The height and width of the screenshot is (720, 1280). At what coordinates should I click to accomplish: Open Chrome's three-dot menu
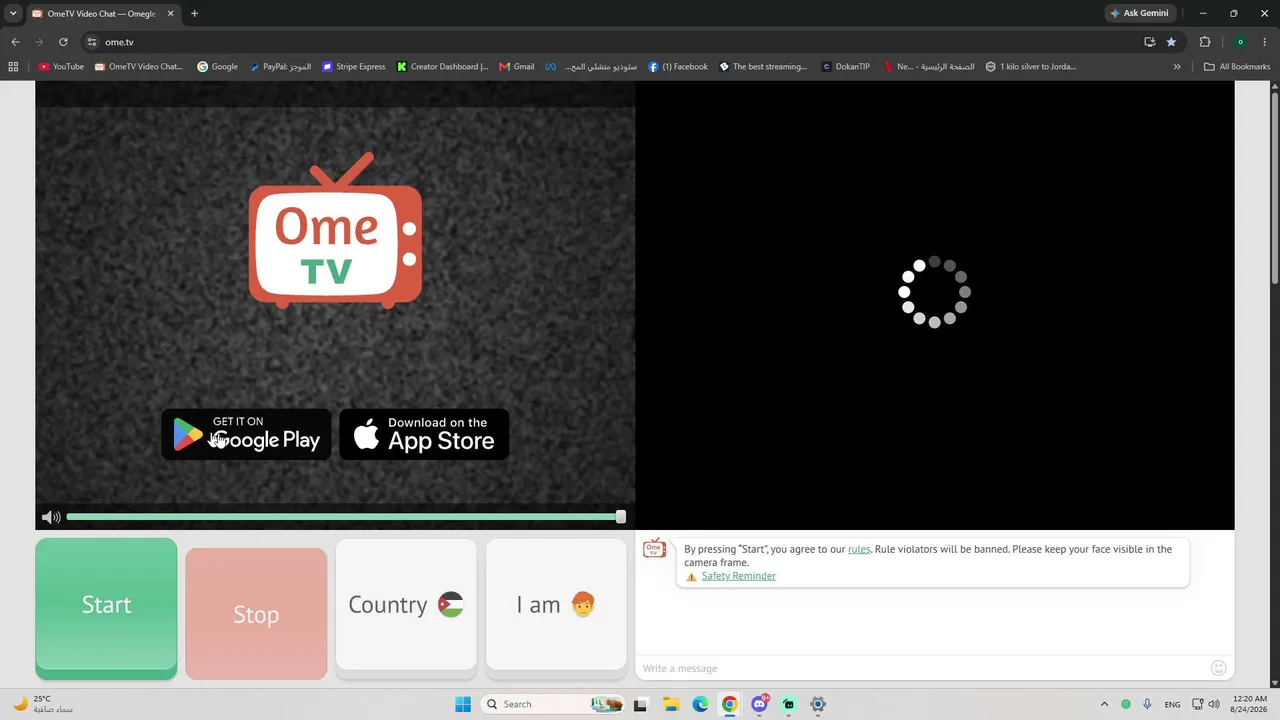[x=1265, y=42]
